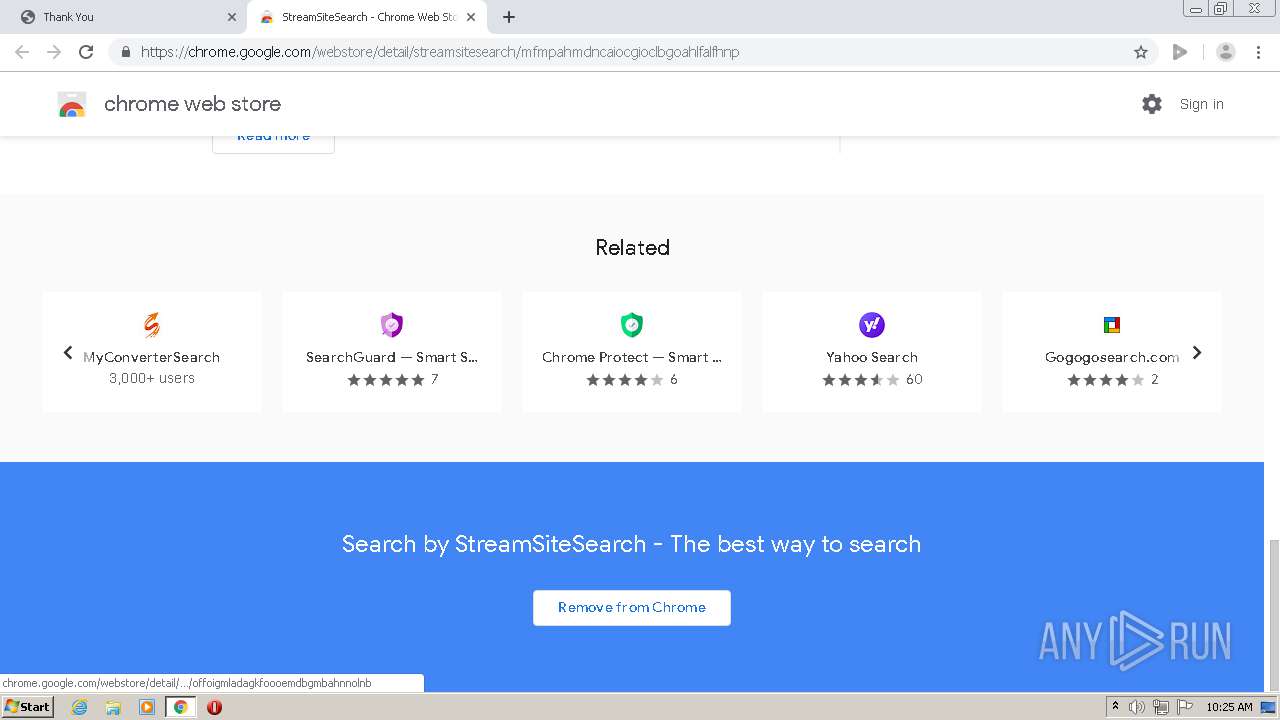Click the Chrome Web Store rainbow logo
This screenshot has width=1280, height=720.
point(72,104)
